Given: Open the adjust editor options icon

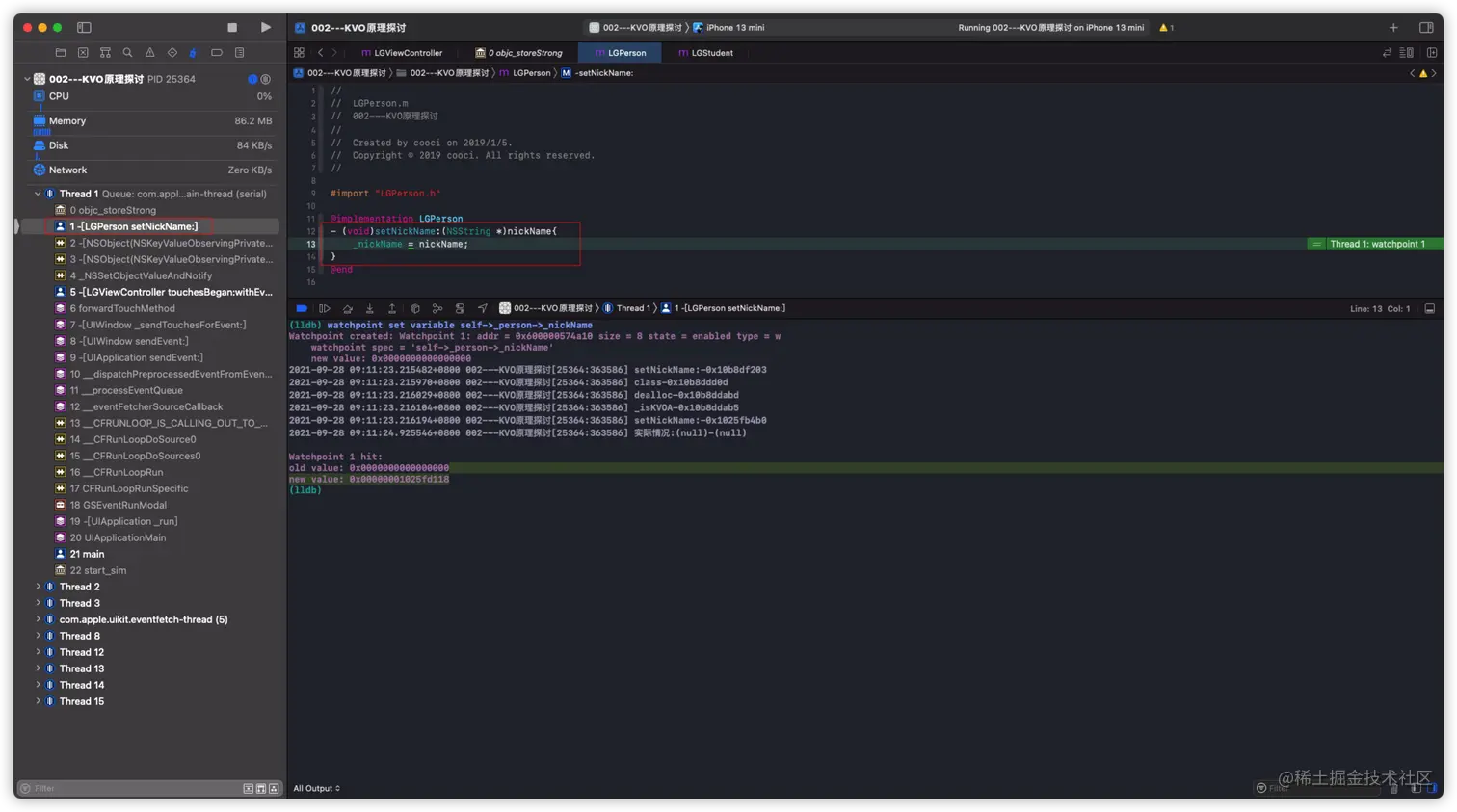Looking at the screenshot, I should [x=1407, y=53].
